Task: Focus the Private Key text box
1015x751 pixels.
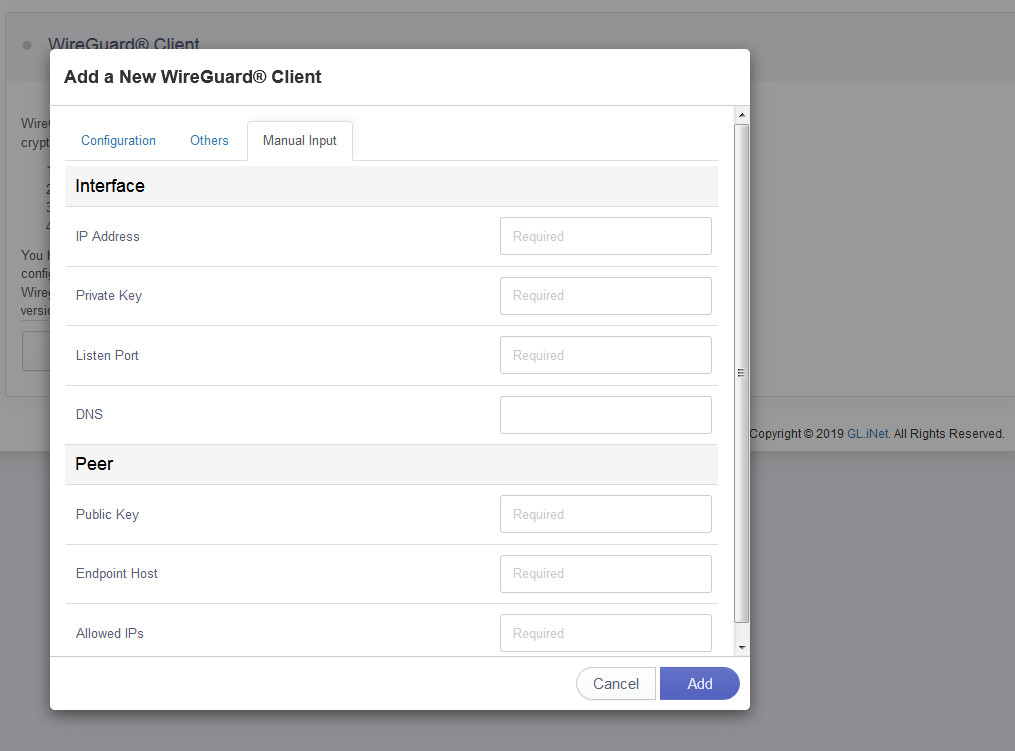Action: [605, 296]
